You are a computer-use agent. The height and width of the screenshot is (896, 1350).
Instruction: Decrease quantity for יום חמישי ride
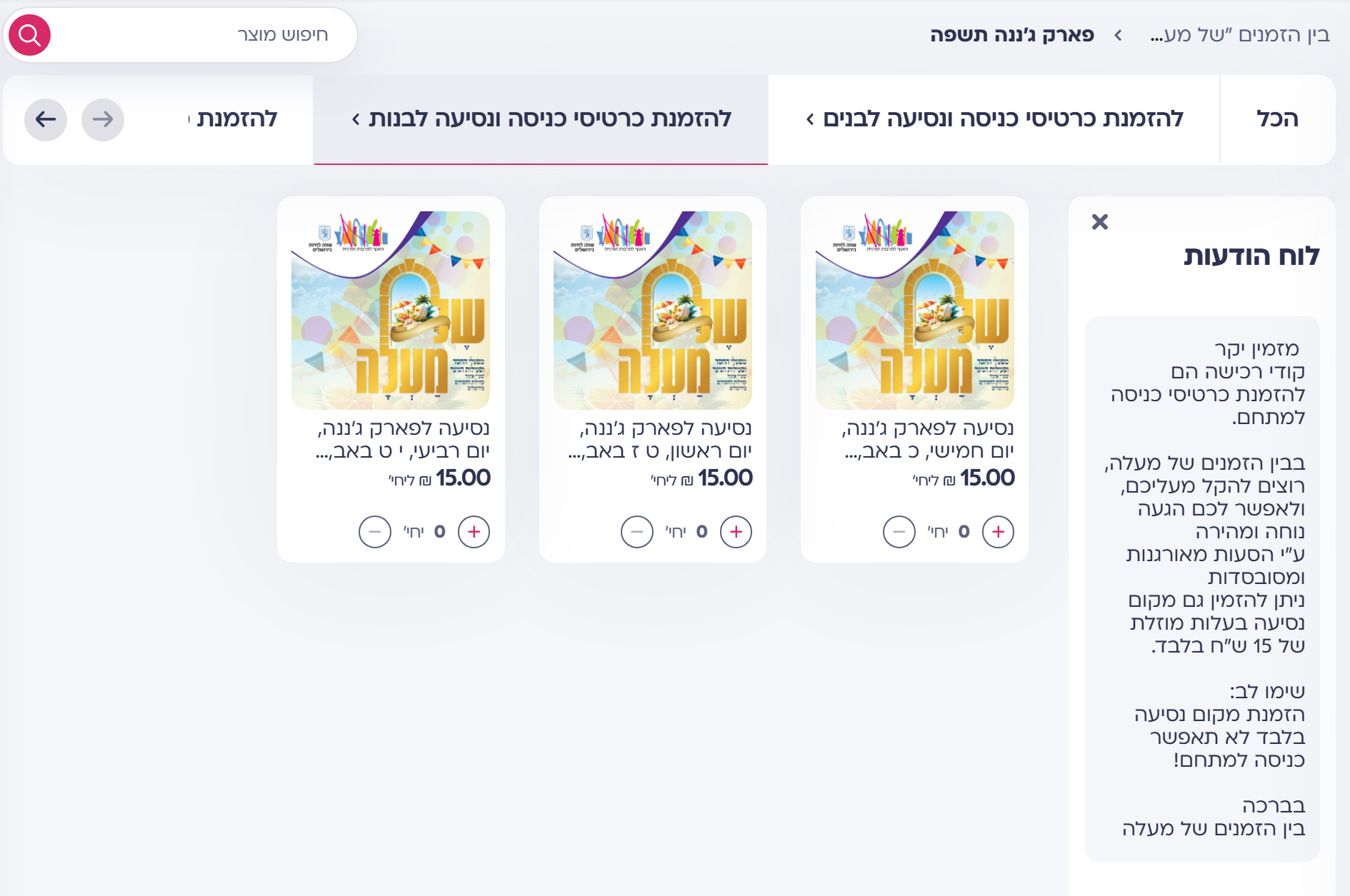(899, 532)
